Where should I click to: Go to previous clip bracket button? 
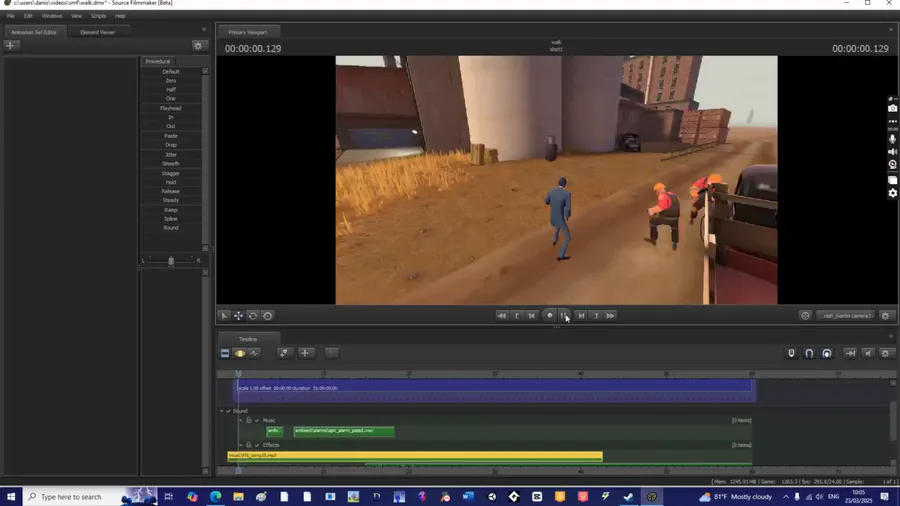[x=517, y=316]
